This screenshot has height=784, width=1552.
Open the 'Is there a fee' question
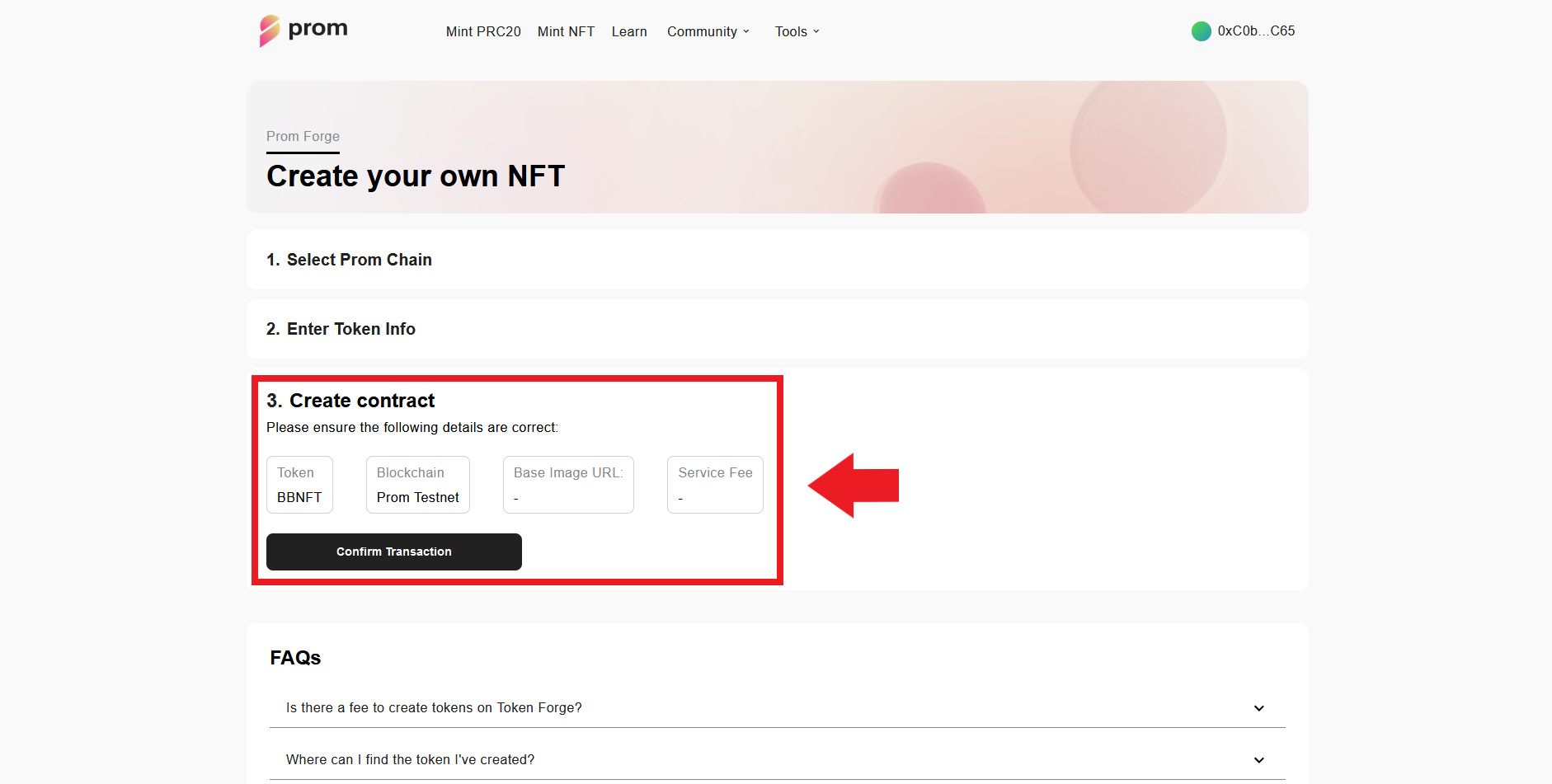tap(434, 708)
